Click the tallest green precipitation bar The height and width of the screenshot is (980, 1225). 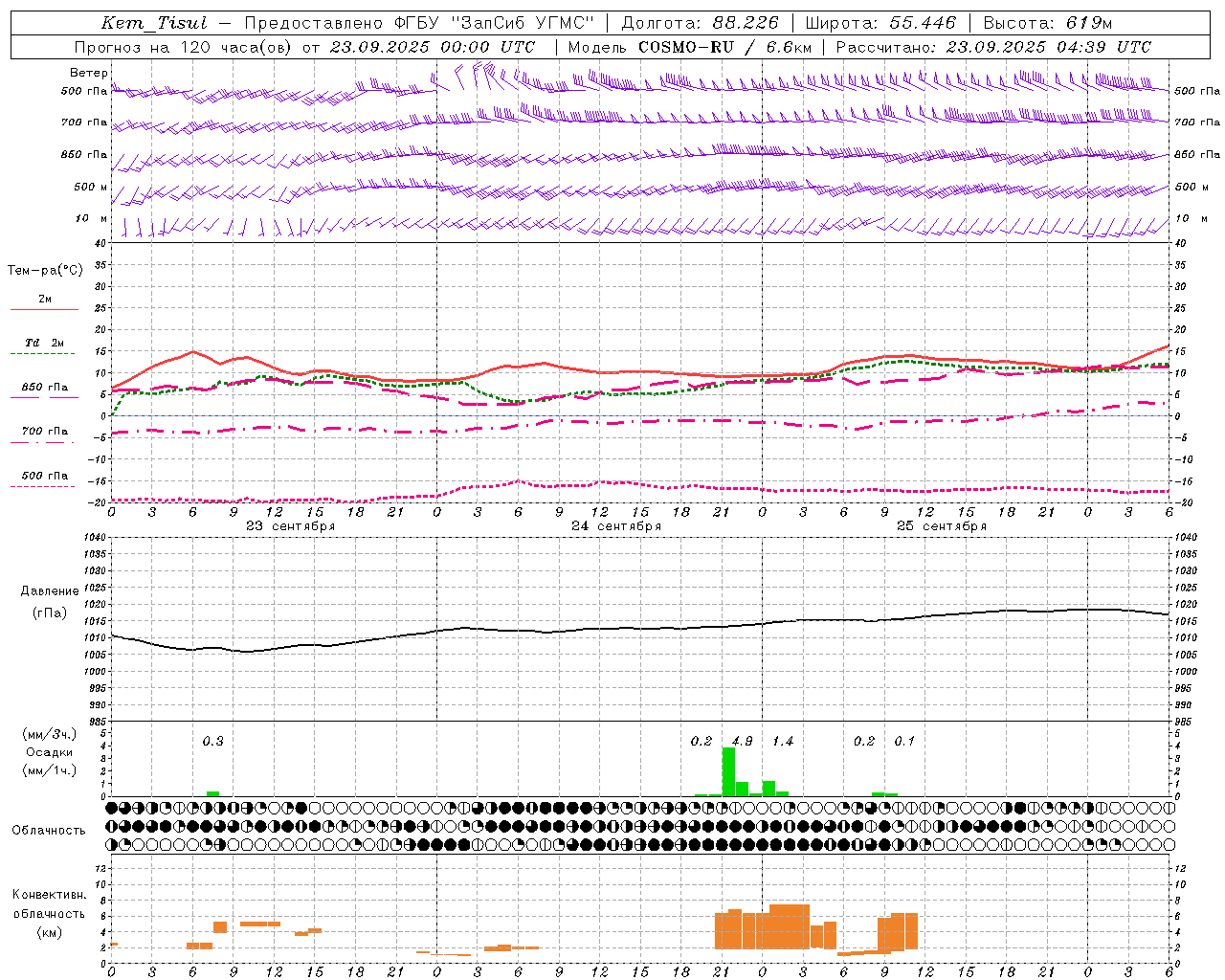pyautogui.click(x=728, y=772)
